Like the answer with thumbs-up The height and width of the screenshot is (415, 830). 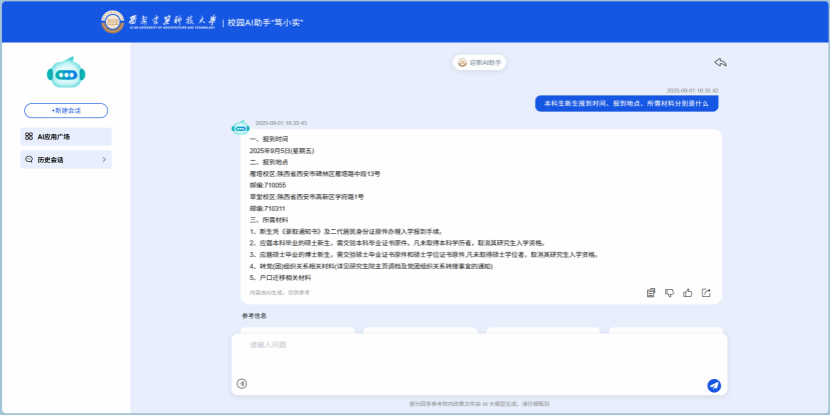pos(688,293)
